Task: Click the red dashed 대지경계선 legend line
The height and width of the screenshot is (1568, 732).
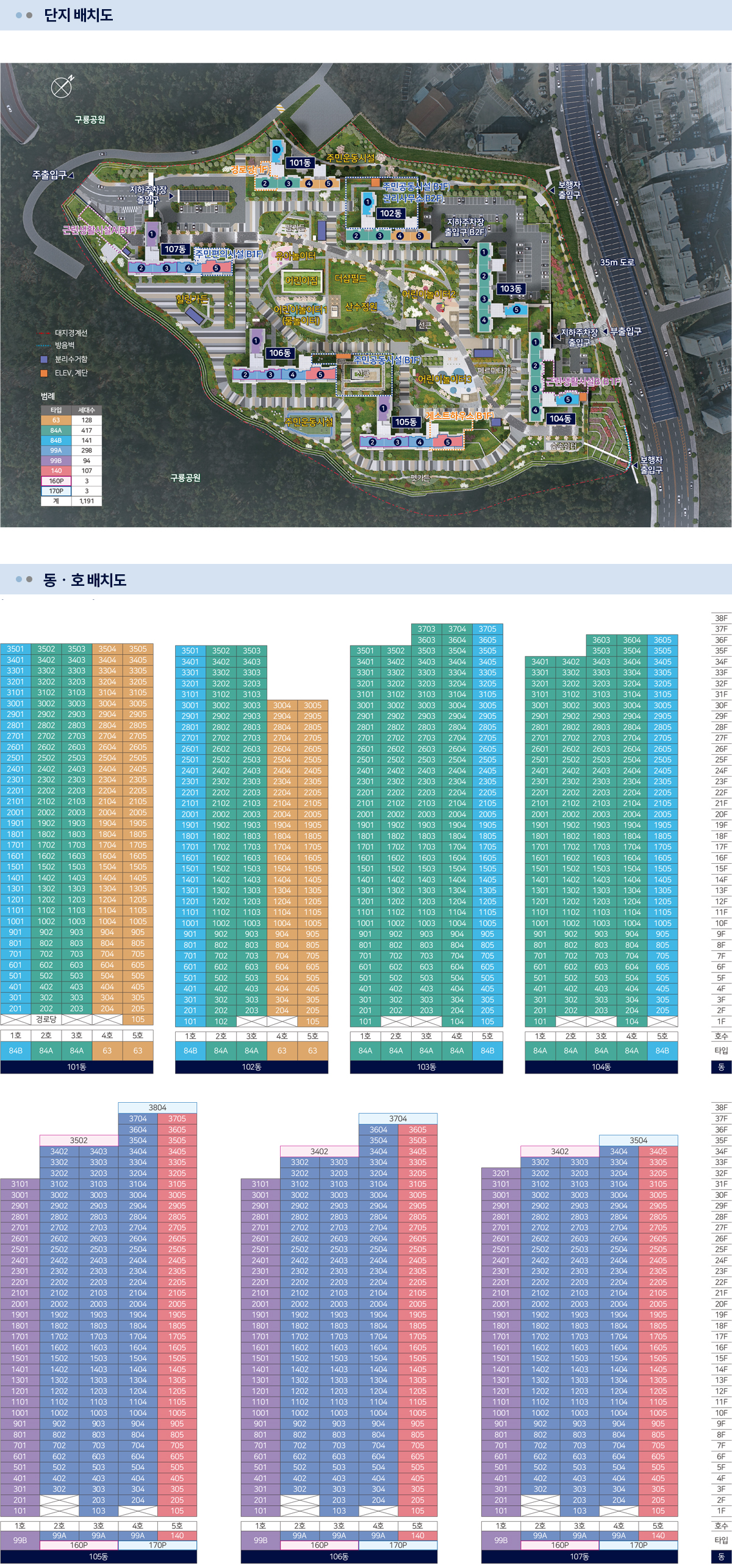Action: (43, 333)
